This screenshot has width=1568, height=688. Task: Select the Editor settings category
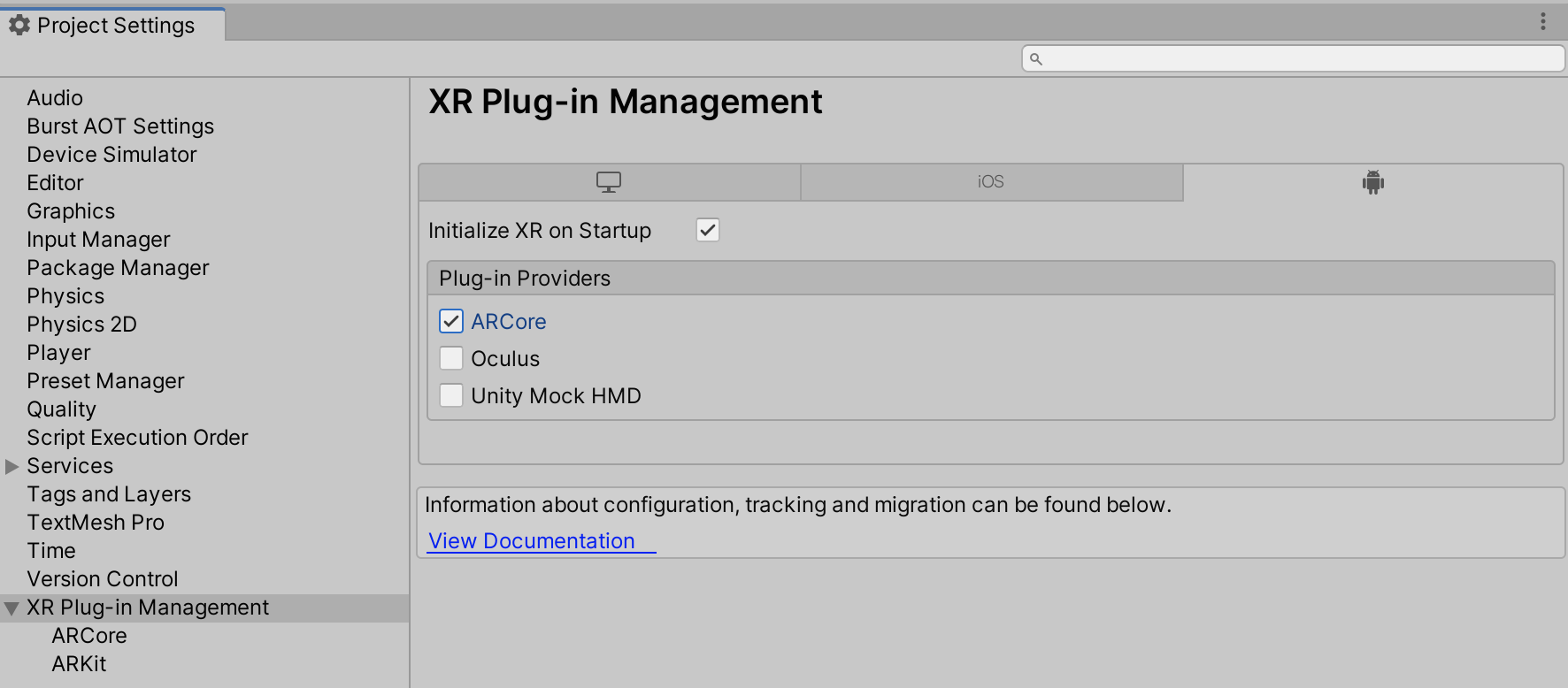point(55,183)
